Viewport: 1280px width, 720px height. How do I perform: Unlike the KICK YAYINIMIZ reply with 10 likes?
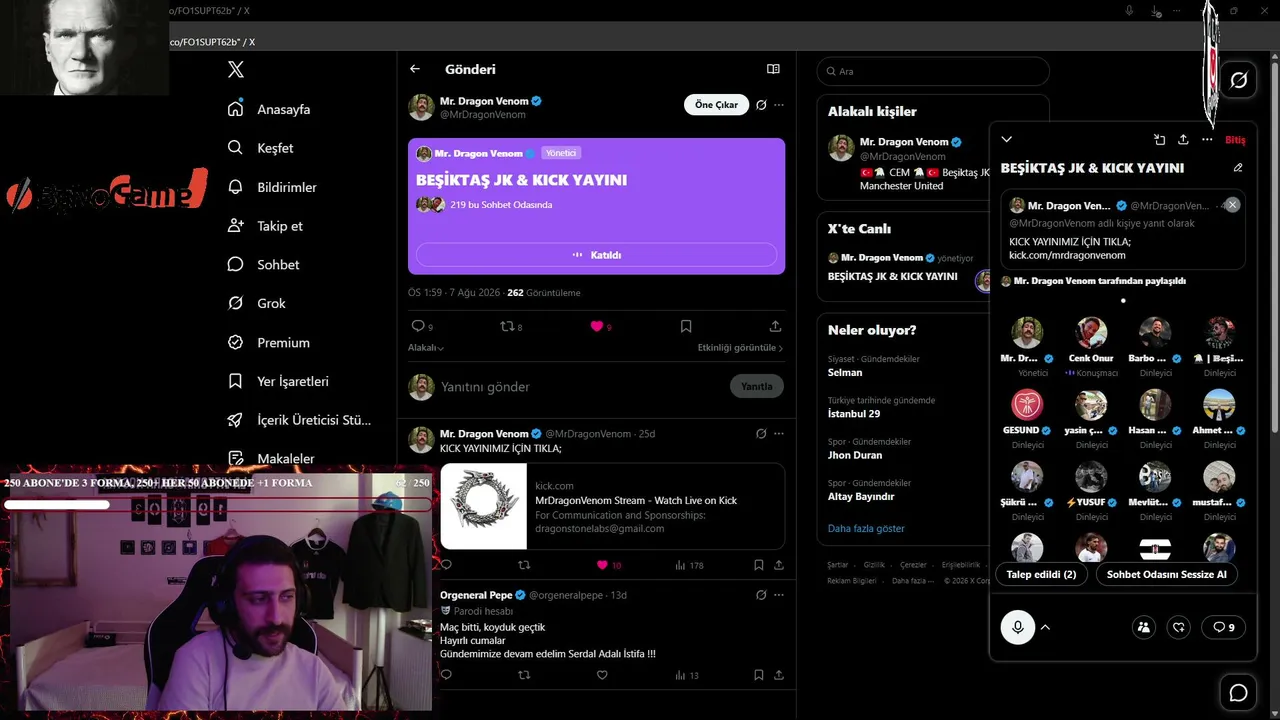[608, 565]
